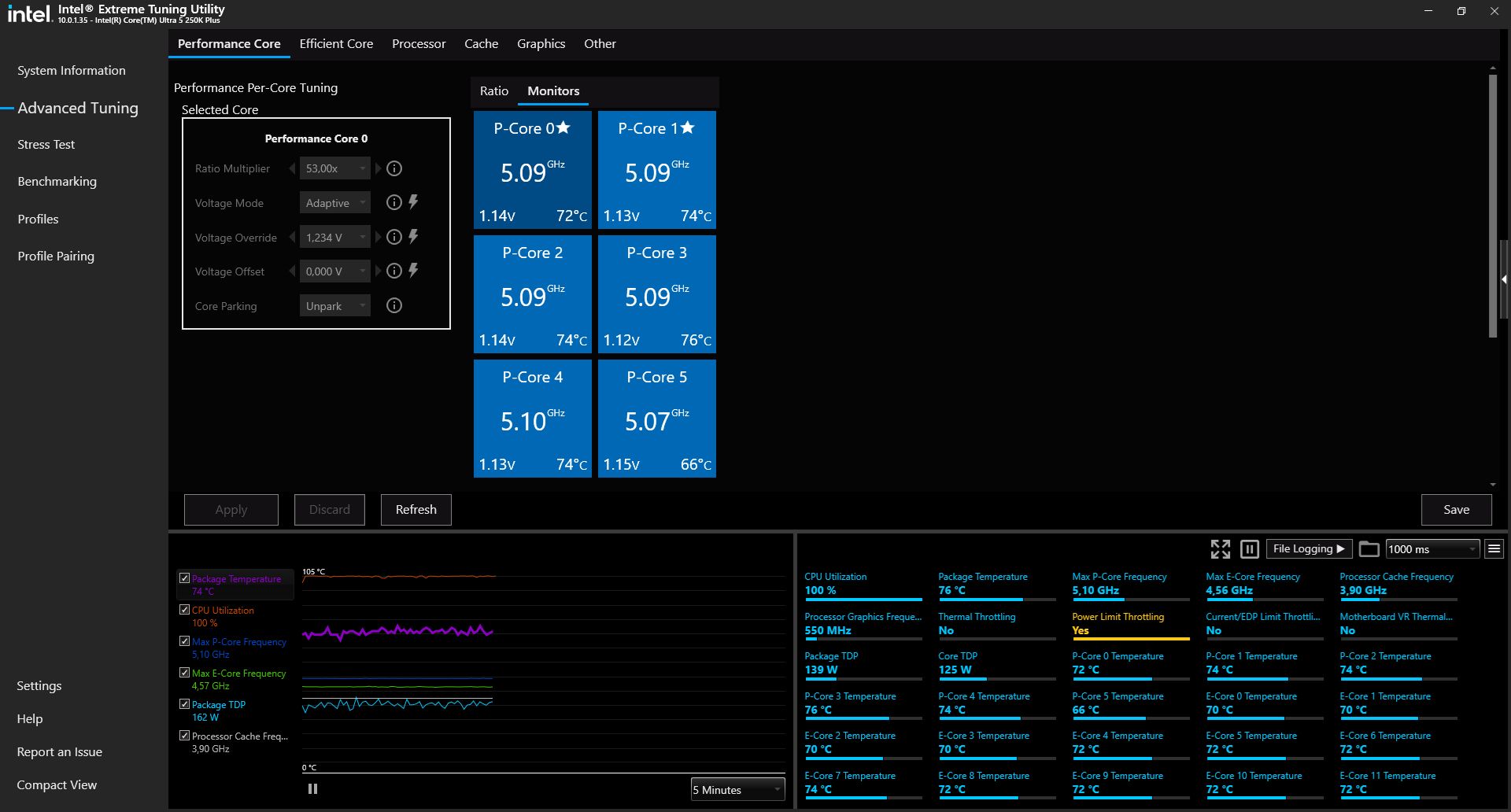This screenshot has width=1511, height=812.
Task: Increase the Voltage Override value
Action: [378, 237]
